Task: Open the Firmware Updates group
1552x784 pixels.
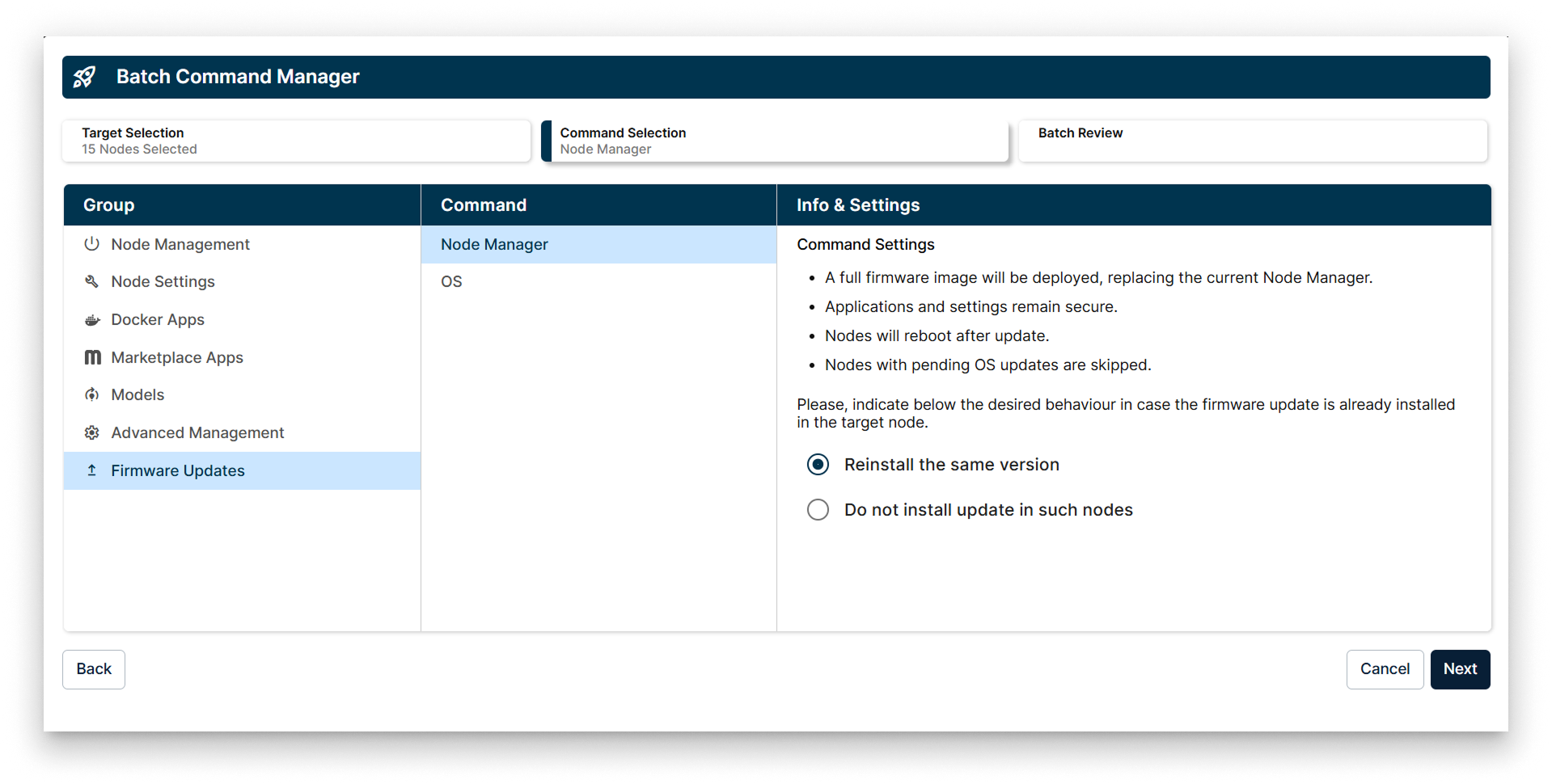Action: [x=178, y=470]
